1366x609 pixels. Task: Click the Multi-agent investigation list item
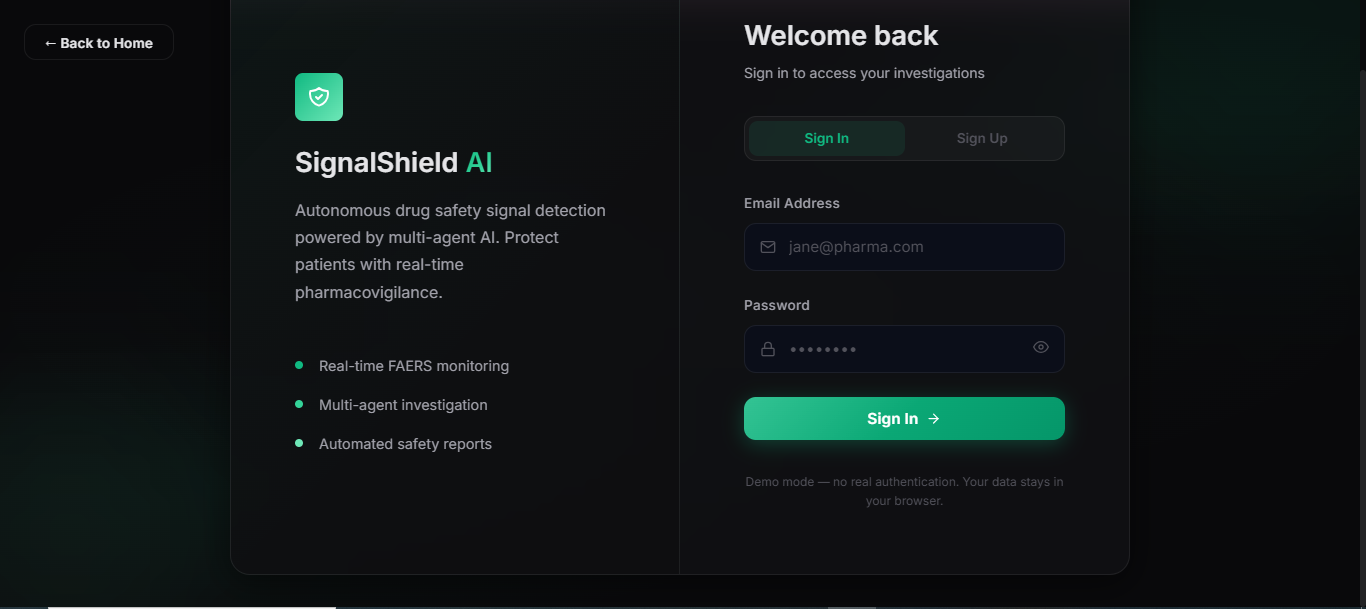(x=403, y=405)
